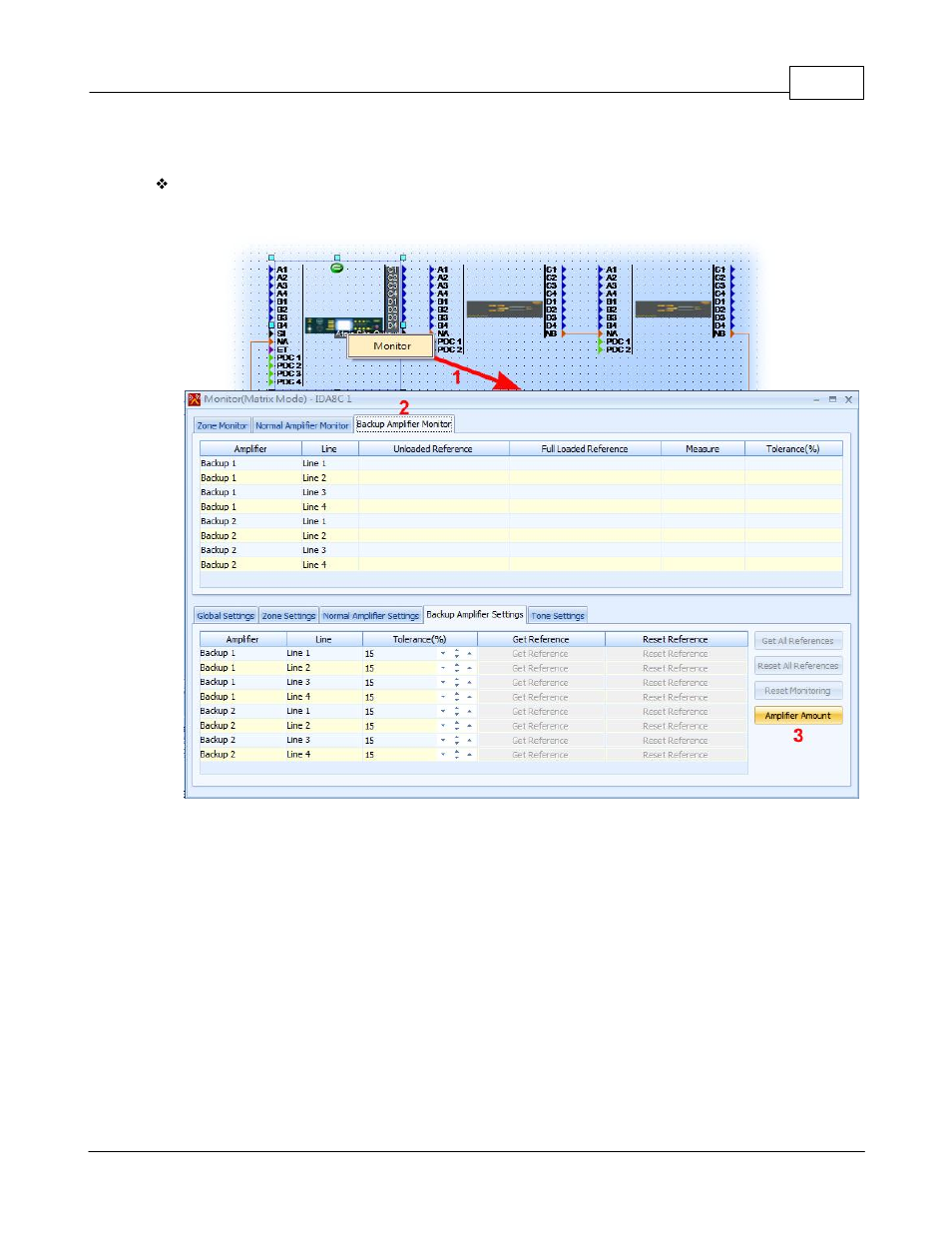Click the Monitor window app icon
This screenshot has width=952, height=1233.
click(195, 399)
